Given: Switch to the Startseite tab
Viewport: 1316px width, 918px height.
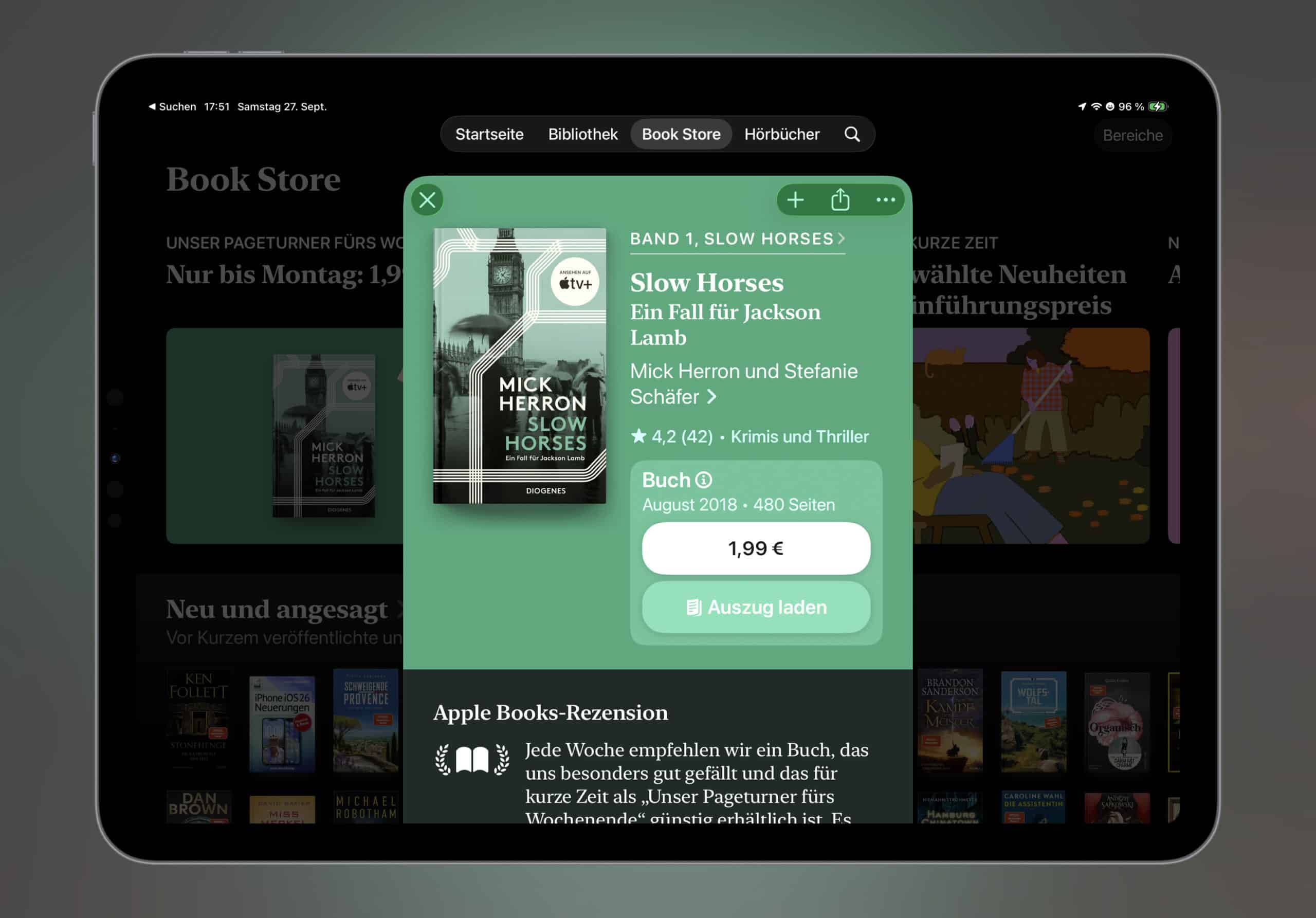Looking at the screenshot, I should tap(489, 134).
